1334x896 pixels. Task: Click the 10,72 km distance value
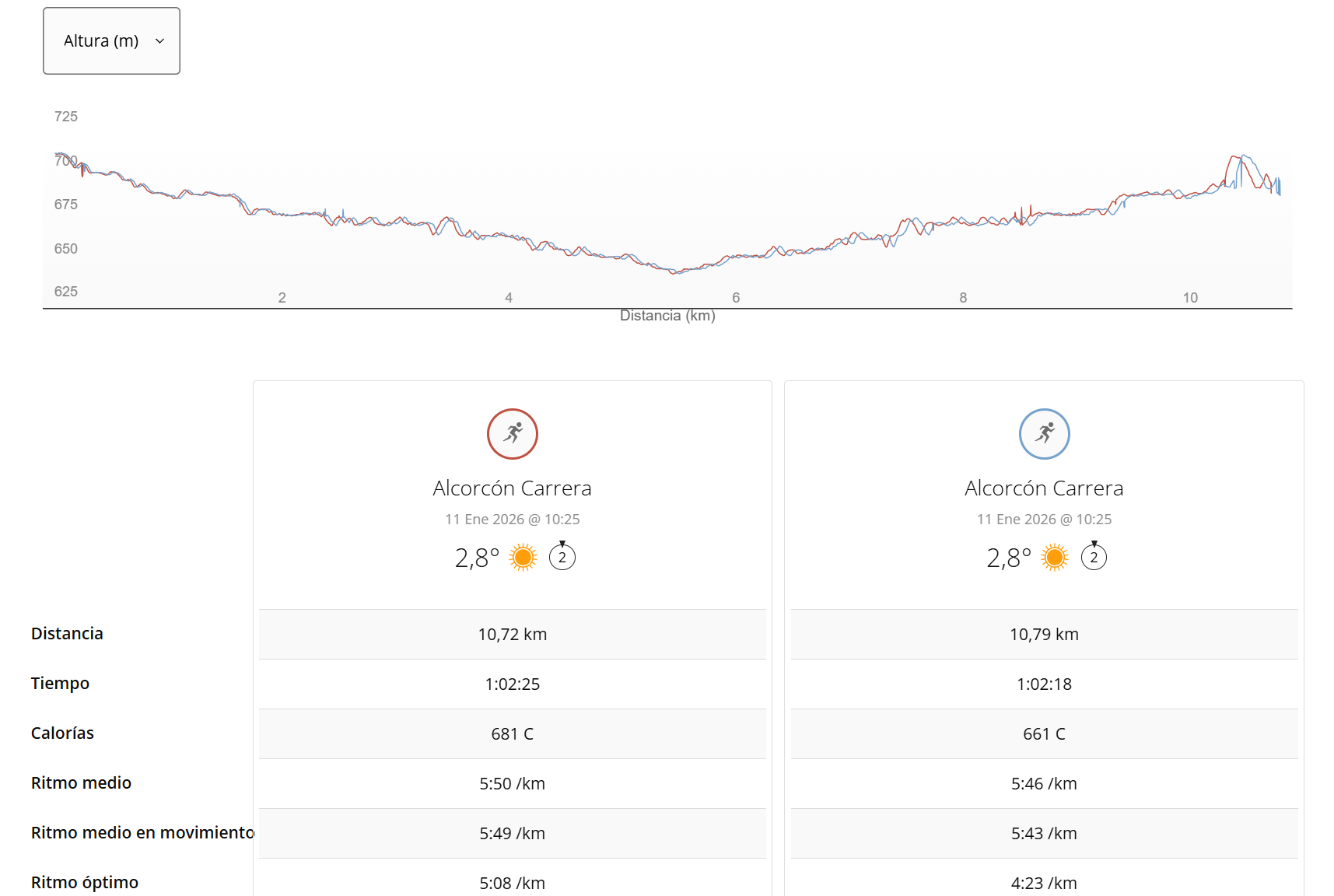point(512,635)
